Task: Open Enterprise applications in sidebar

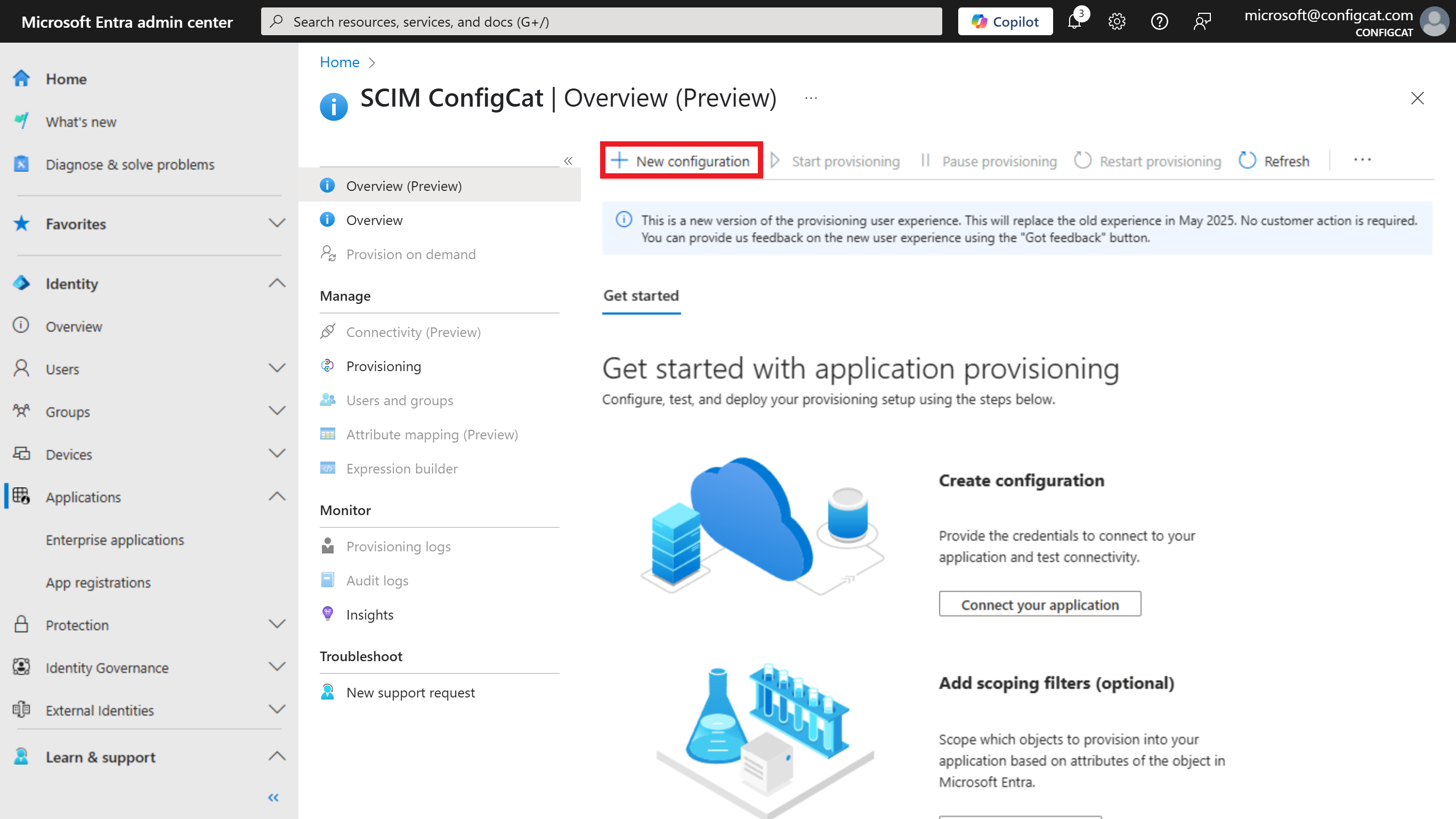Action: (x=115, y=540)
